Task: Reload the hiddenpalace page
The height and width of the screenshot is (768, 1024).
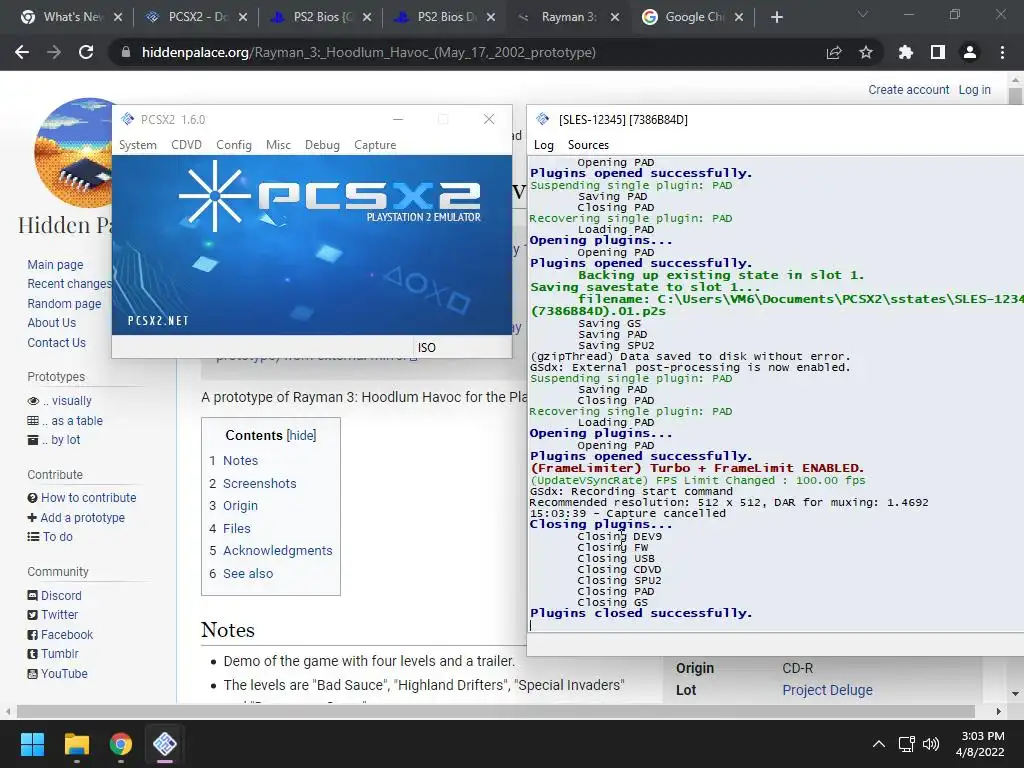Action: coord(86,52)
